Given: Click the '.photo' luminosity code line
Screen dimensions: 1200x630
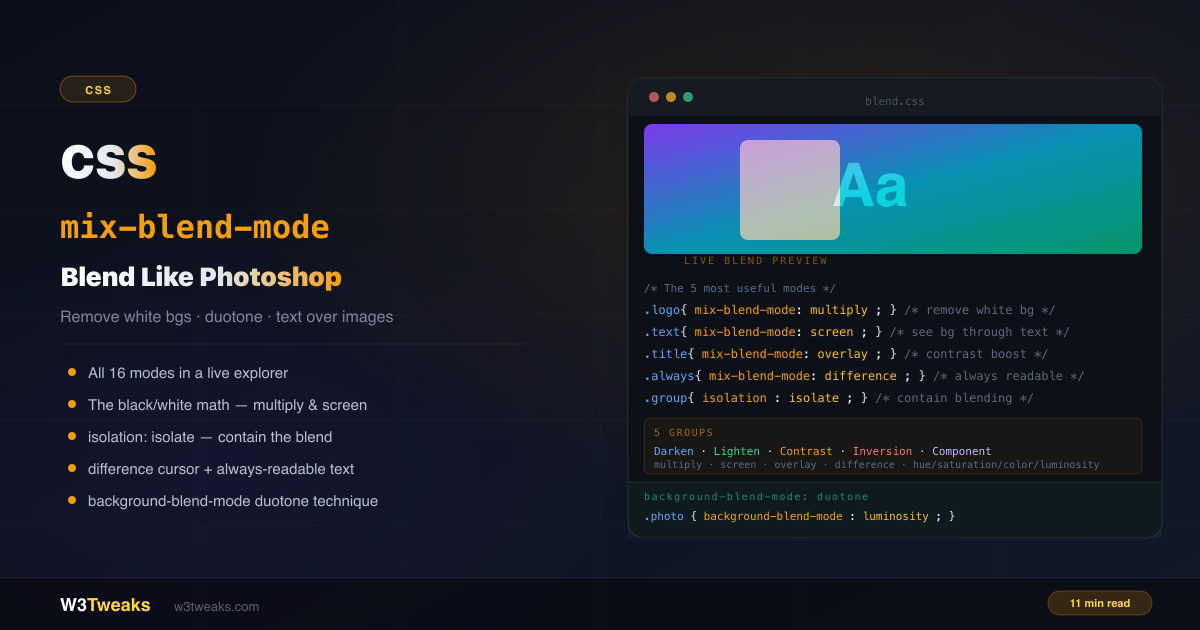Looking at the screenshot, I should tap(800, 516).
